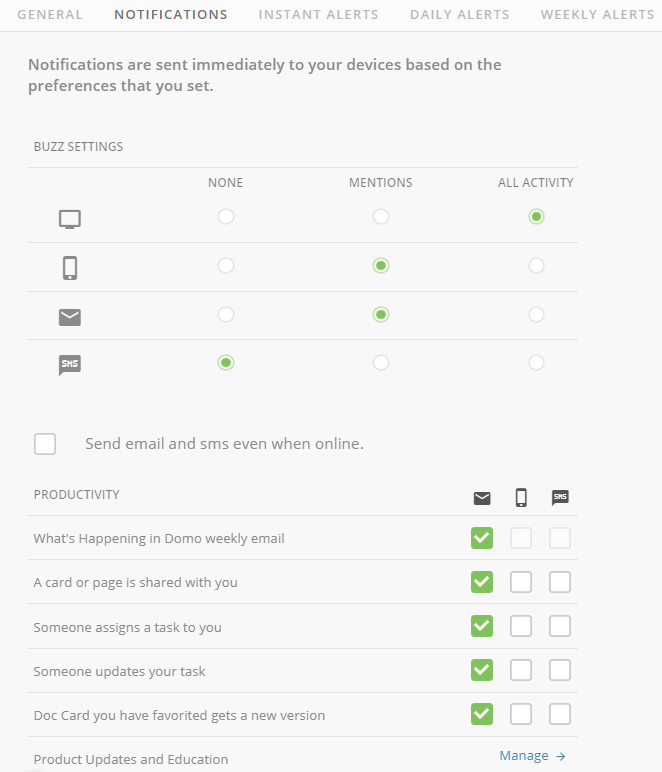The image size is (662, 772).
Task: Switch to the General tab
Action: (x=50, y=15)
